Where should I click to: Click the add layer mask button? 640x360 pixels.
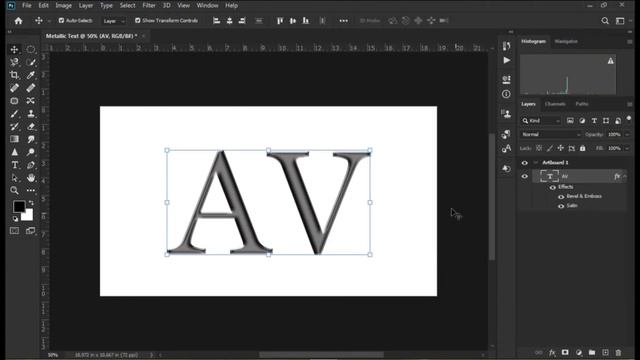[565, 353]
